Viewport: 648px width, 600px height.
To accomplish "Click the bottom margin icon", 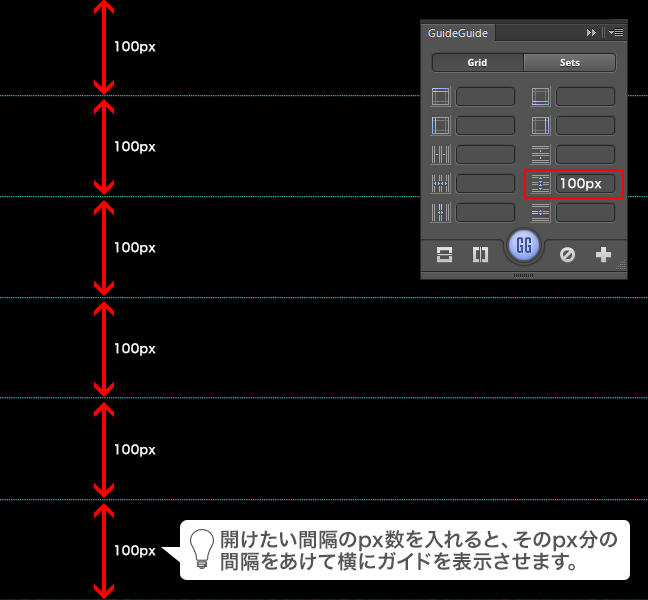I will click(x=541, y=97).
